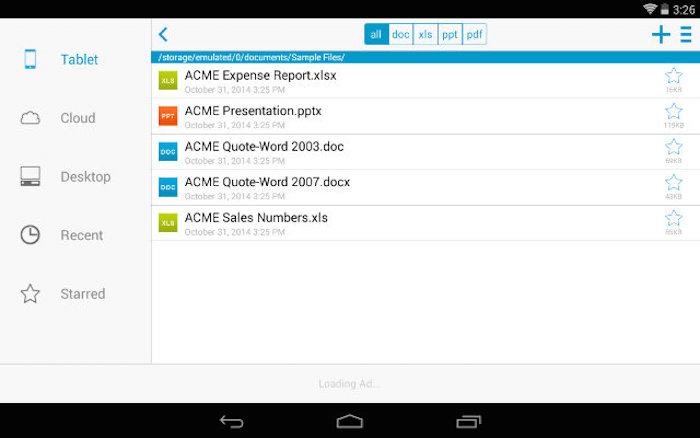Tap the storage path bar for Sample Files
Screen dimensions: 700x438
[x=425, y=57]
